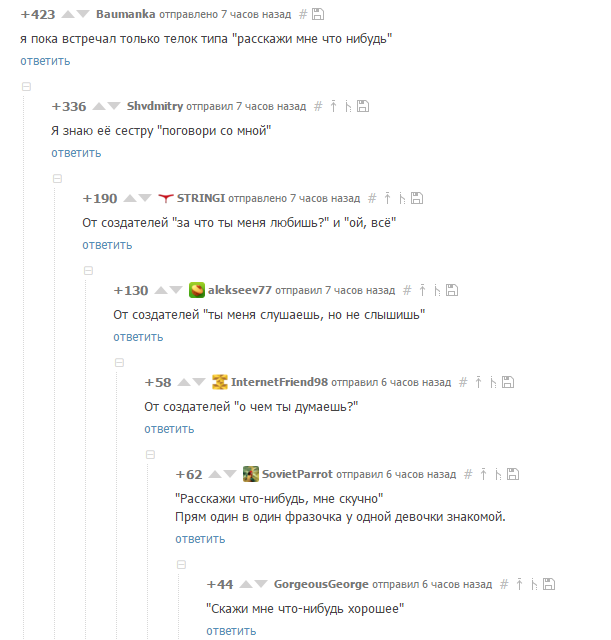Collapse the branch under alekseev77's comment
This screenshot has width=611, height=640.
pos(119,362)
